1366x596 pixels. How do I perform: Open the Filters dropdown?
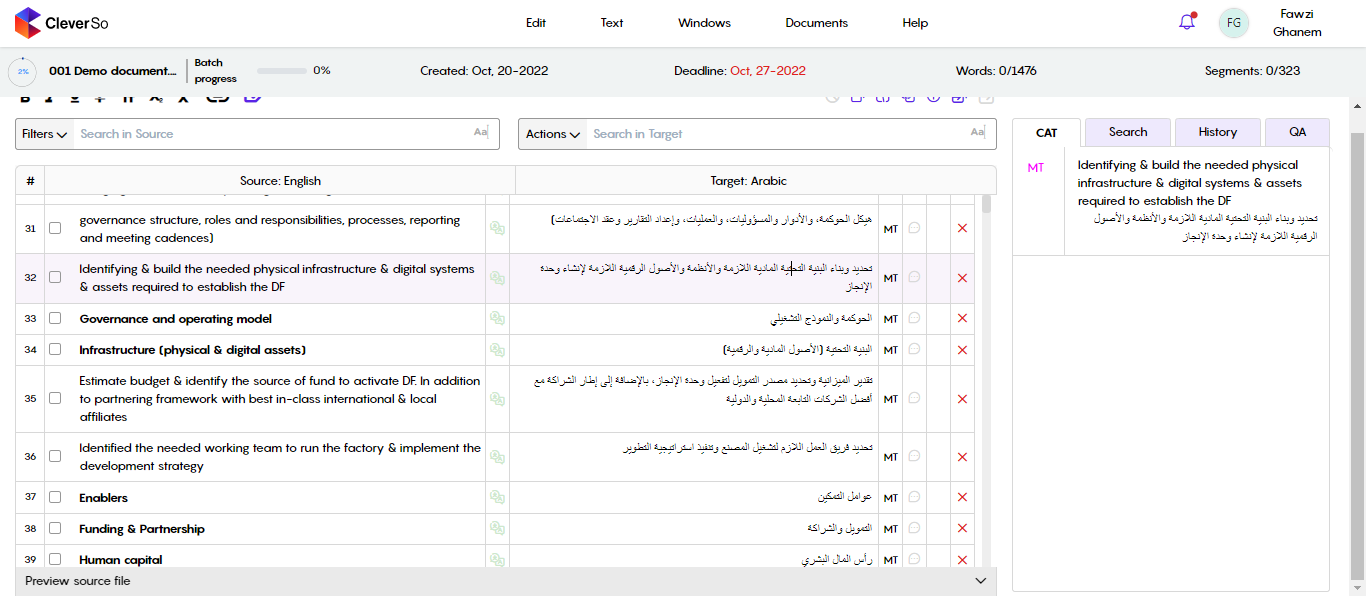(x=45, y=134)
